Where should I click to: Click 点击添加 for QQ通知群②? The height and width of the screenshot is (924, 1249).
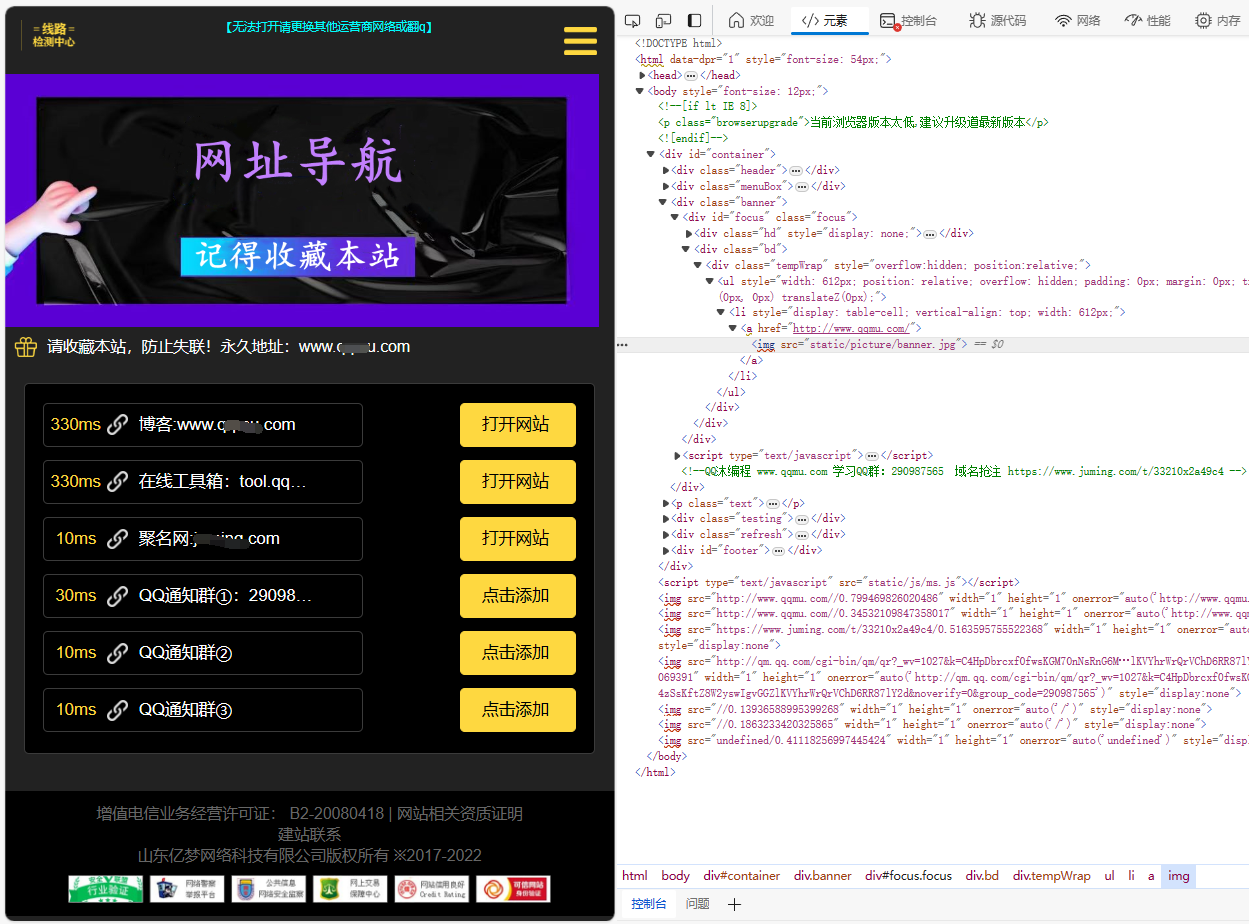click(517, 652)
